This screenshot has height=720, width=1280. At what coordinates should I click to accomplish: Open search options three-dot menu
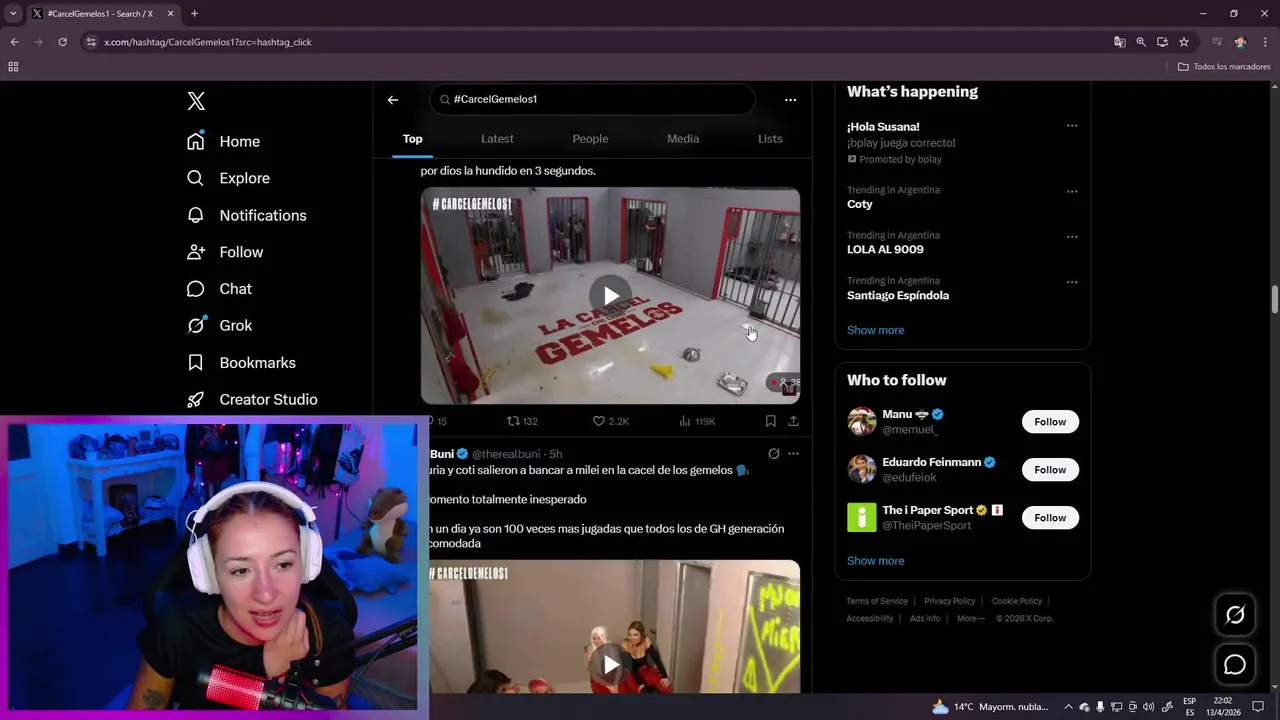790,99
